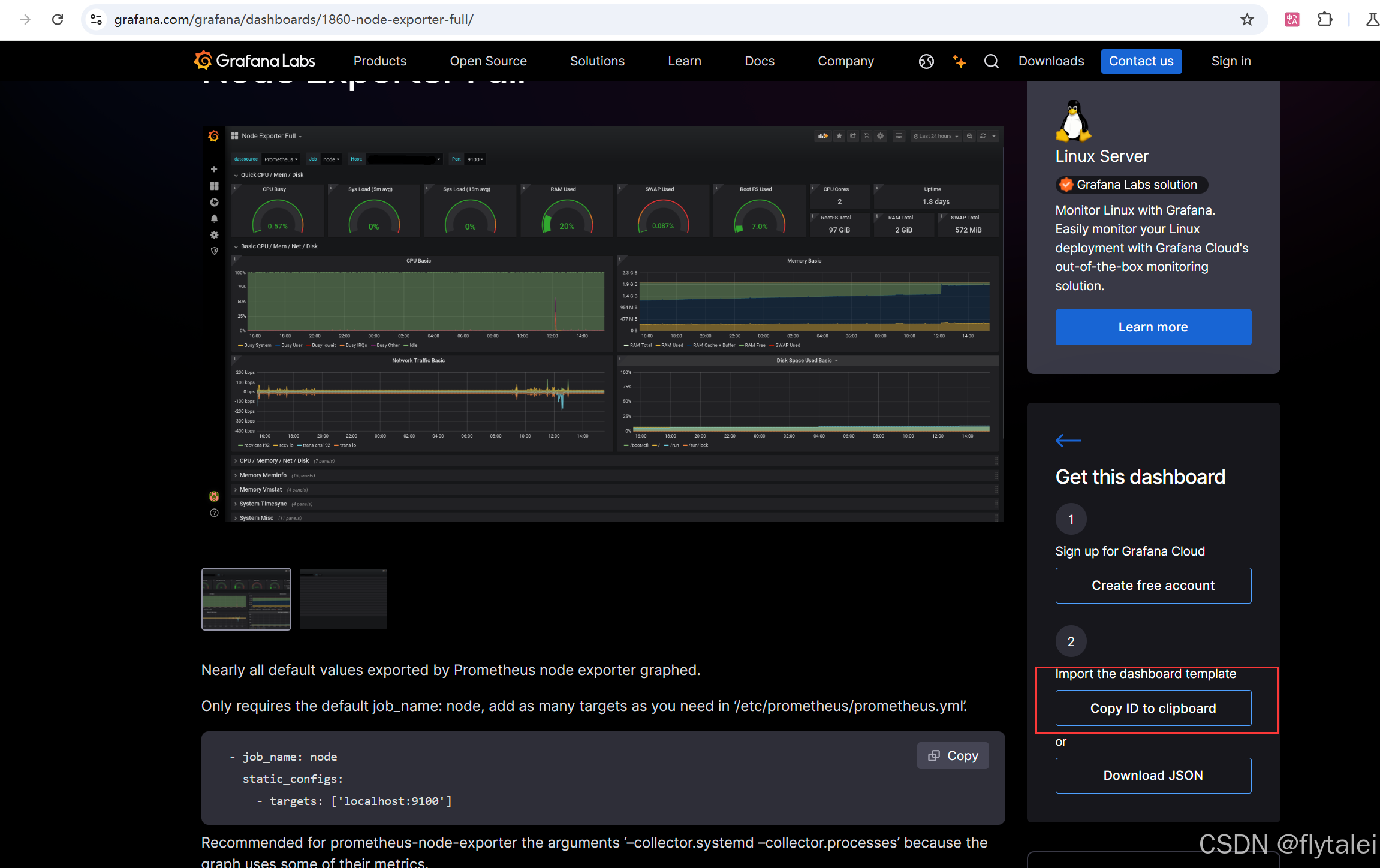Copy the job_name code snippet
1380x868 pixels.
953,755
